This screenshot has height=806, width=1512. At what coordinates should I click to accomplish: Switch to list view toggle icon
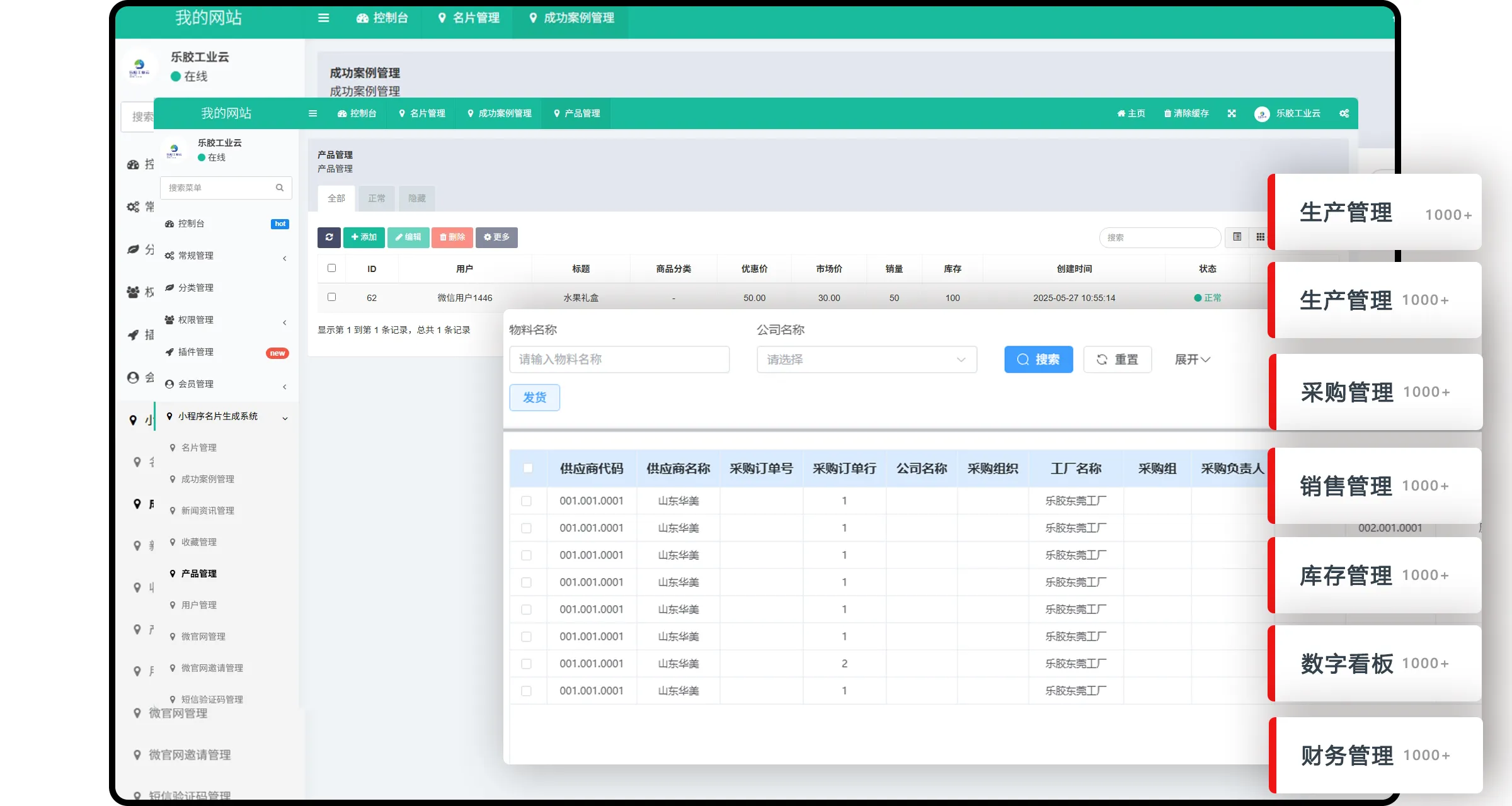coord(1237,237)
